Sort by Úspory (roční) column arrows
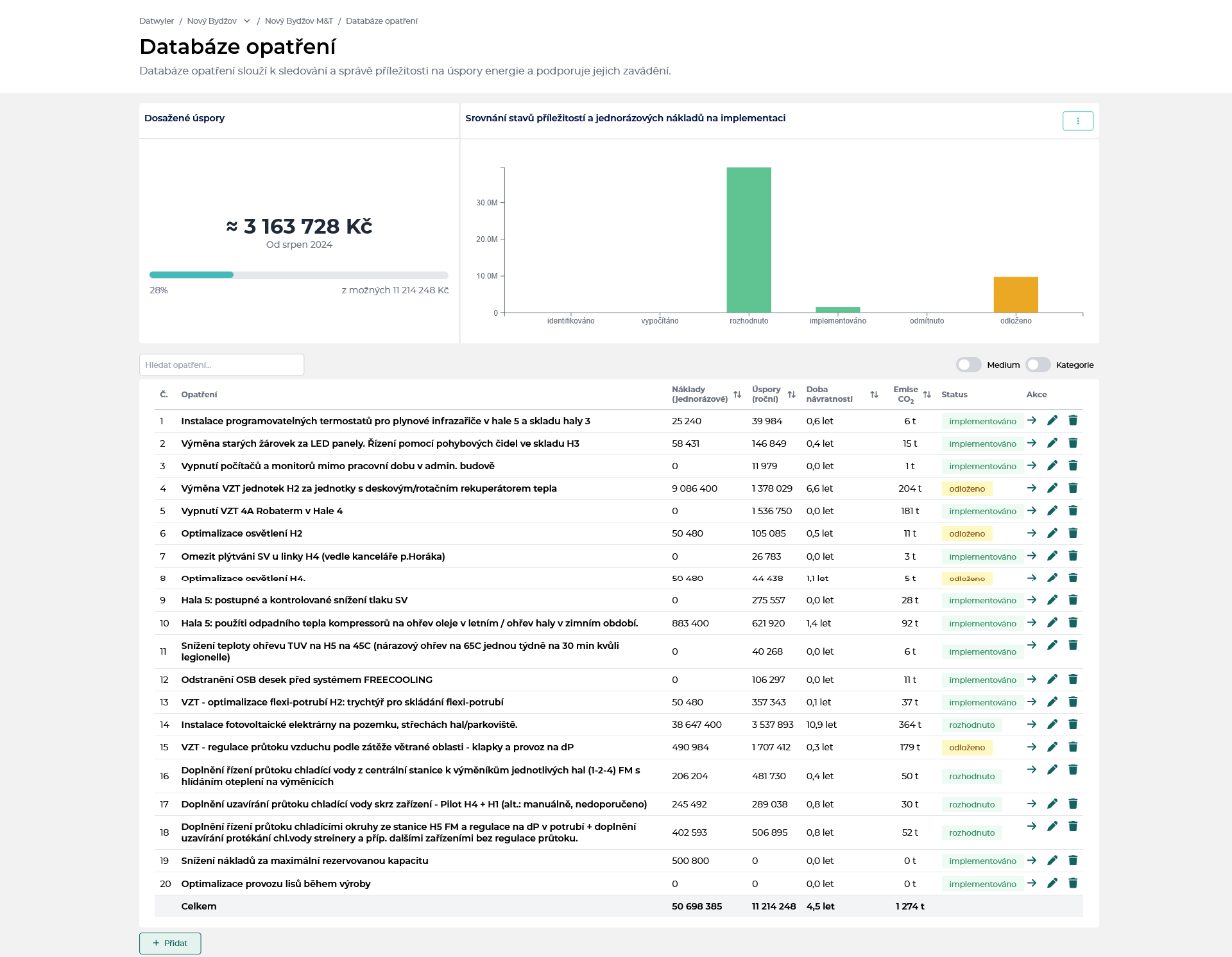The width and height of the screenshot is (1232, 957). click(791, 394)
